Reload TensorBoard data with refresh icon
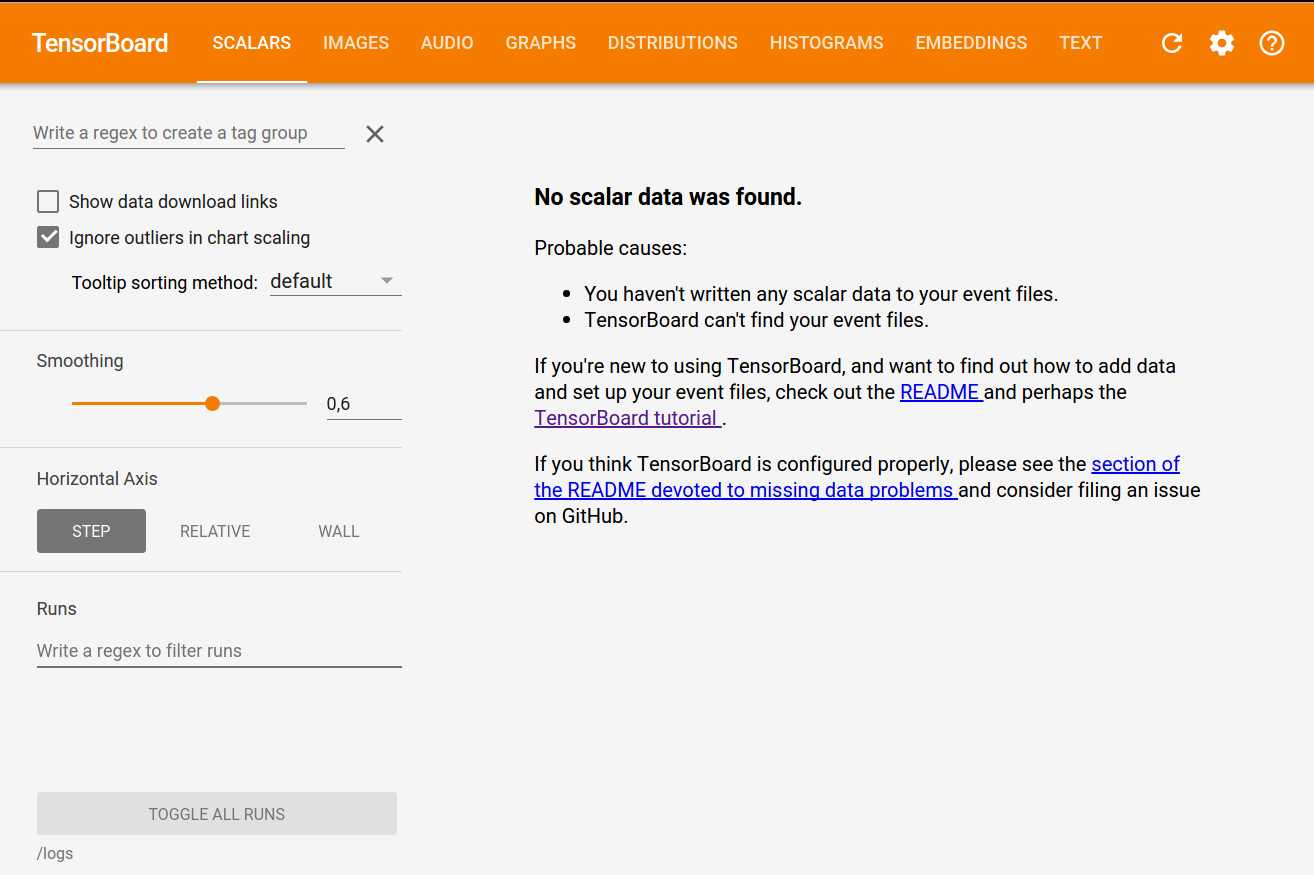Screen dimensions: 1314x875 (x=1172, y=43)
